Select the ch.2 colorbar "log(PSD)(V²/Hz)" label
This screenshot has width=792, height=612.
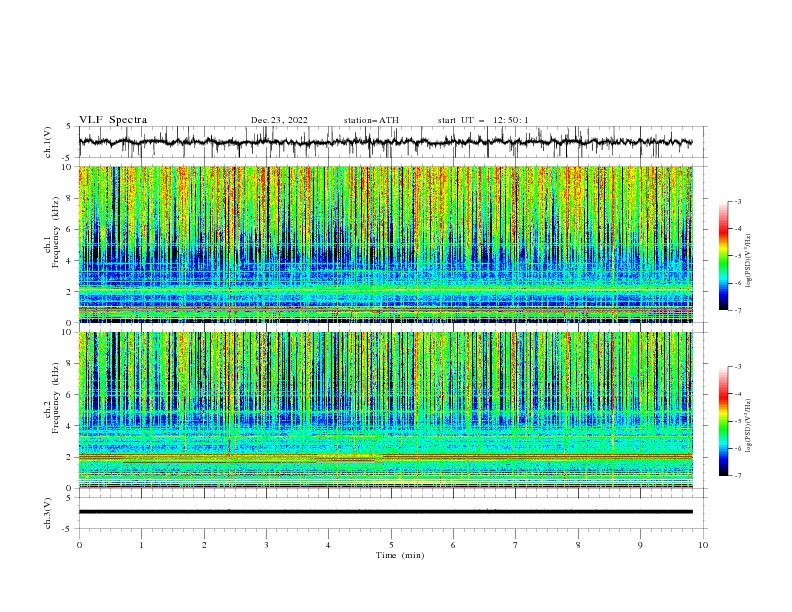click(748, 426)
